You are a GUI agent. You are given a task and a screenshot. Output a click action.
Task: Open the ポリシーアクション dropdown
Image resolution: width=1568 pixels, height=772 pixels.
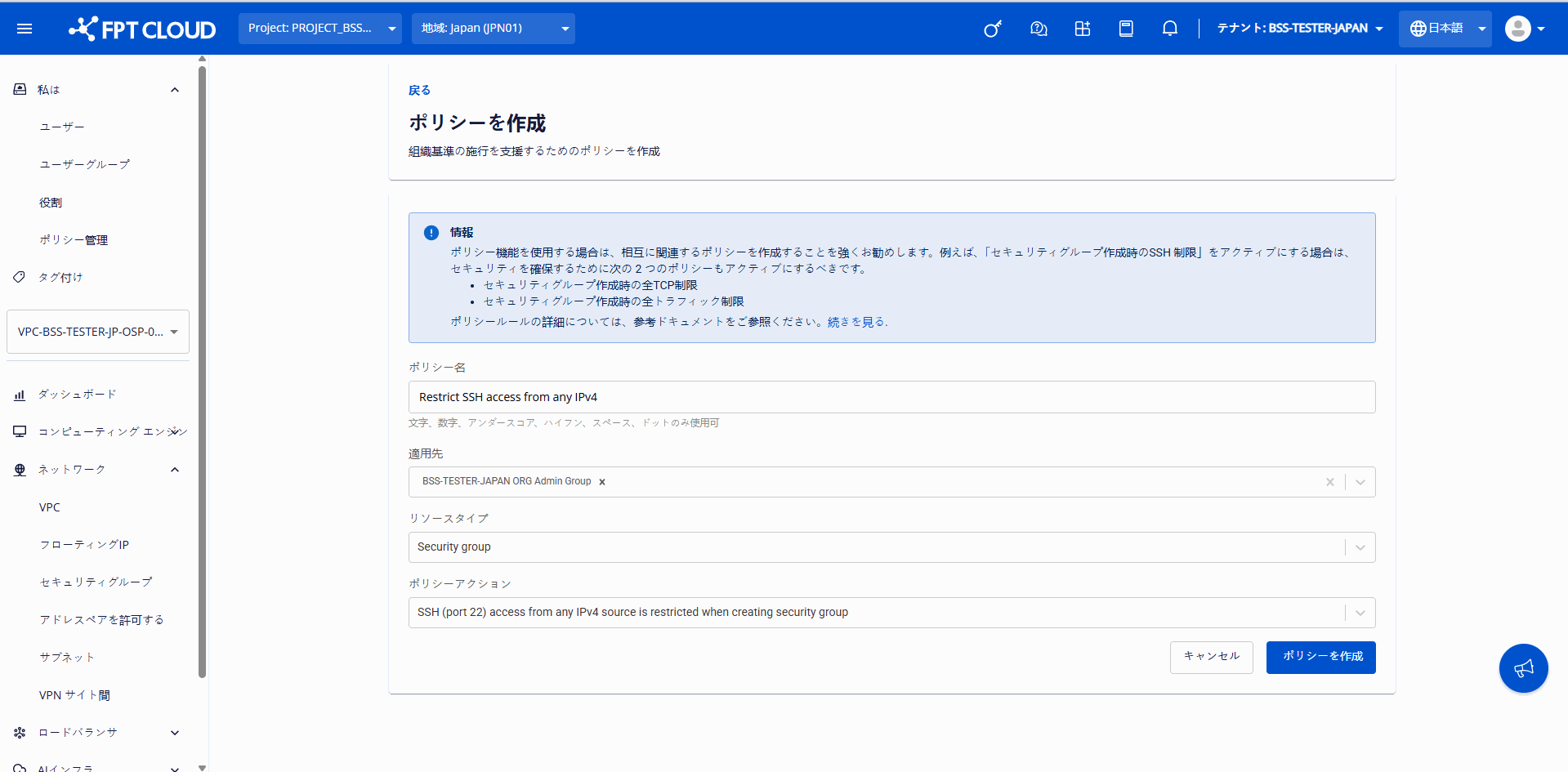point(891,613)
